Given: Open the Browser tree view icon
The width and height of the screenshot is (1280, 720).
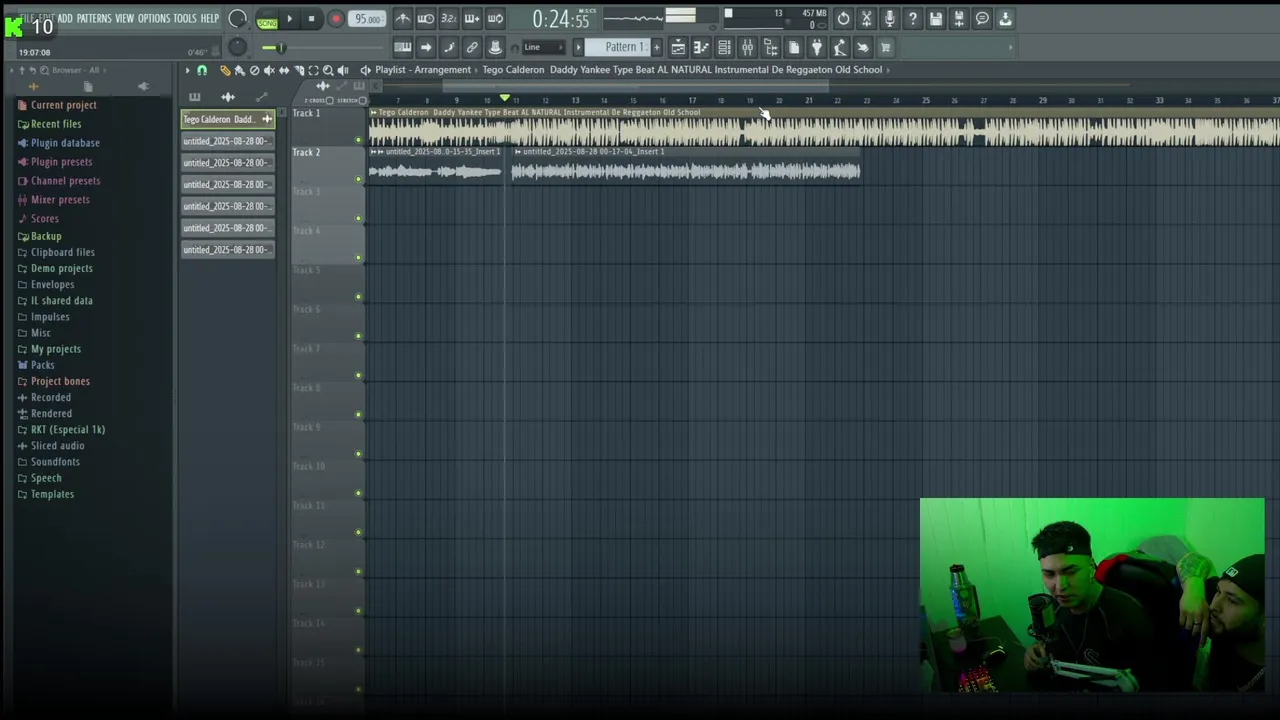Looking at the screenshot, I should point(770,47).
